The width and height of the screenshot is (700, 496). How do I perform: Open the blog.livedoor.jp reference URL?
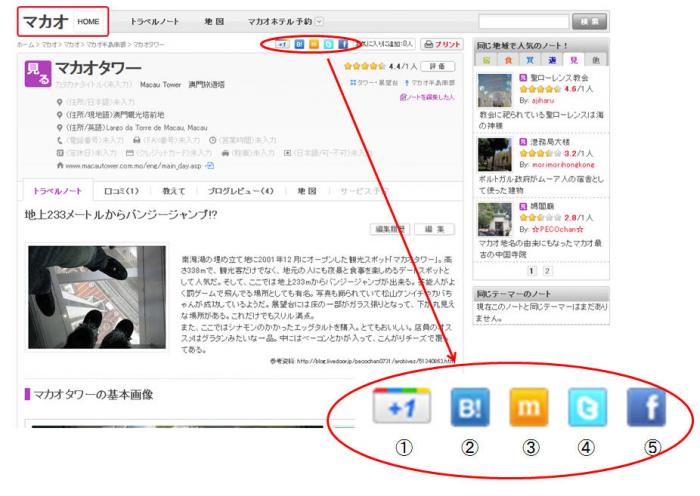point(375,361)
